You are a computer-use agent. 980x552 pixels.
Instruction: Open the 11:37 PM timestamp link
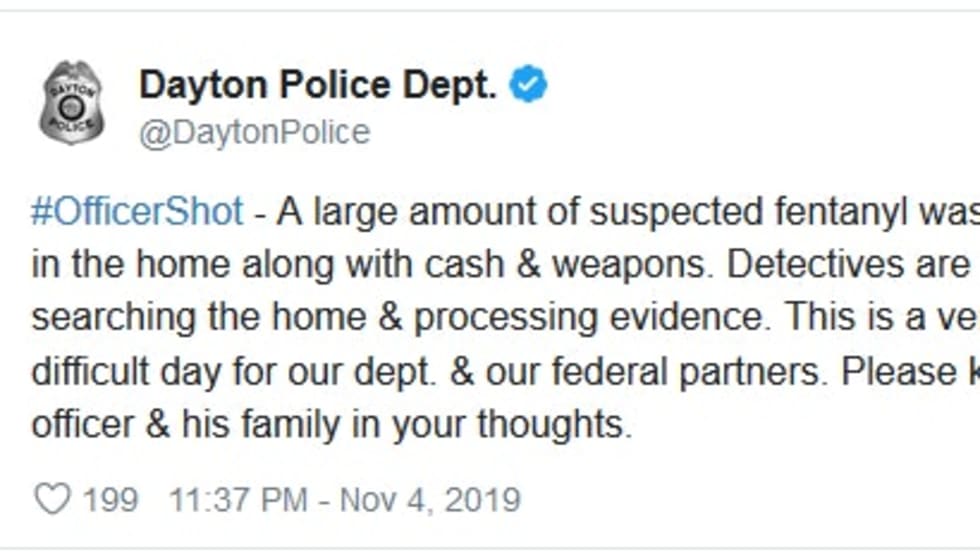238,499
